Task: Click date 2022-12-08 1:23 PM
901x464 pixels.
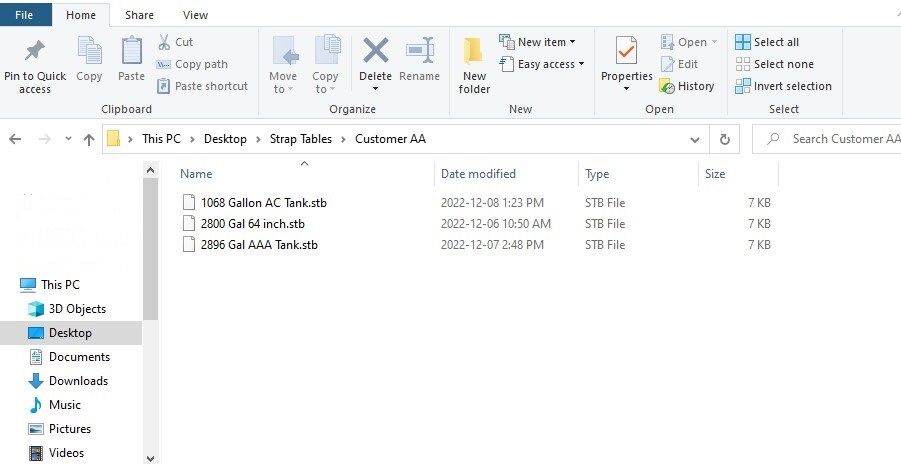Action: tap(492, 202)
